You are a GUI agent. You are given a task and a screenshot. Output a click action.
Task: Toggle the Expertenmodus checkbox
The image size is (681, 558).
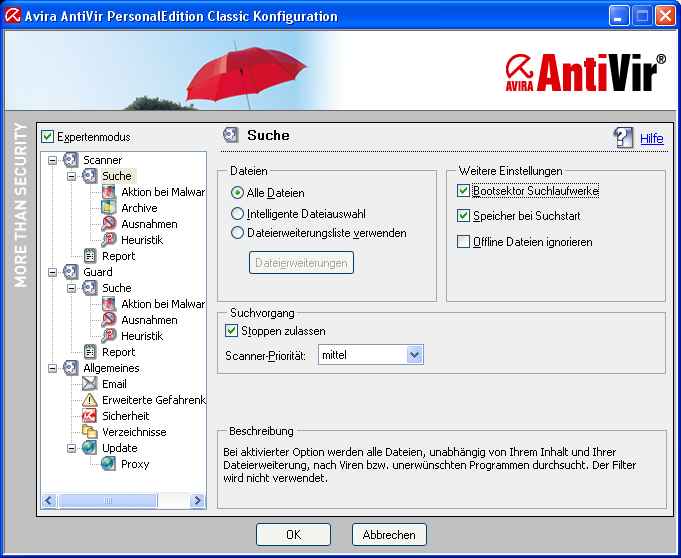[47, 136]
